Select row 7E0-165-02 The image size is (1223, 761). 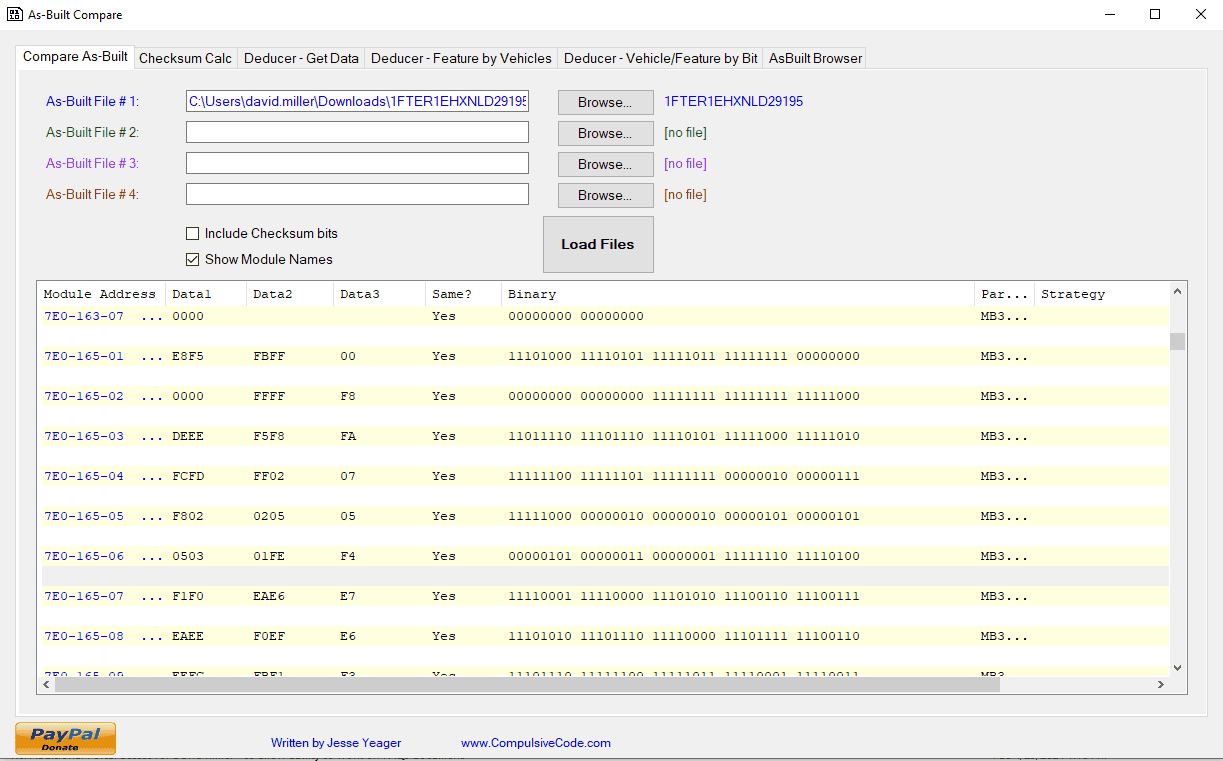coord(603,396)
